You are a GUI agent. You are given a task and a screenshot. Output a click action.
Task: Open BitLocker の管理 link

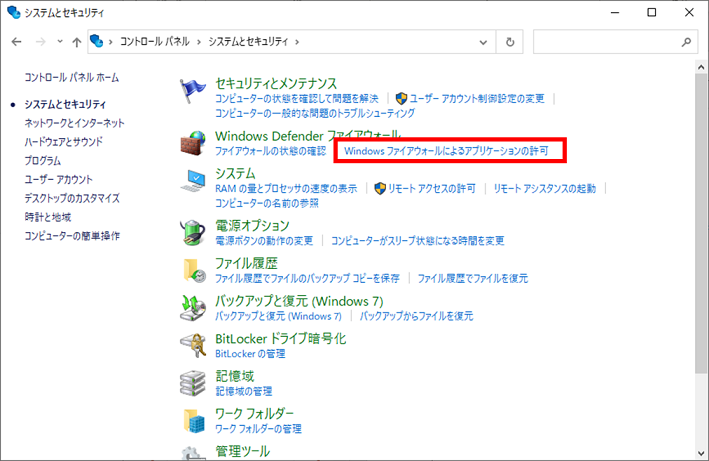[x=250, y=353]
